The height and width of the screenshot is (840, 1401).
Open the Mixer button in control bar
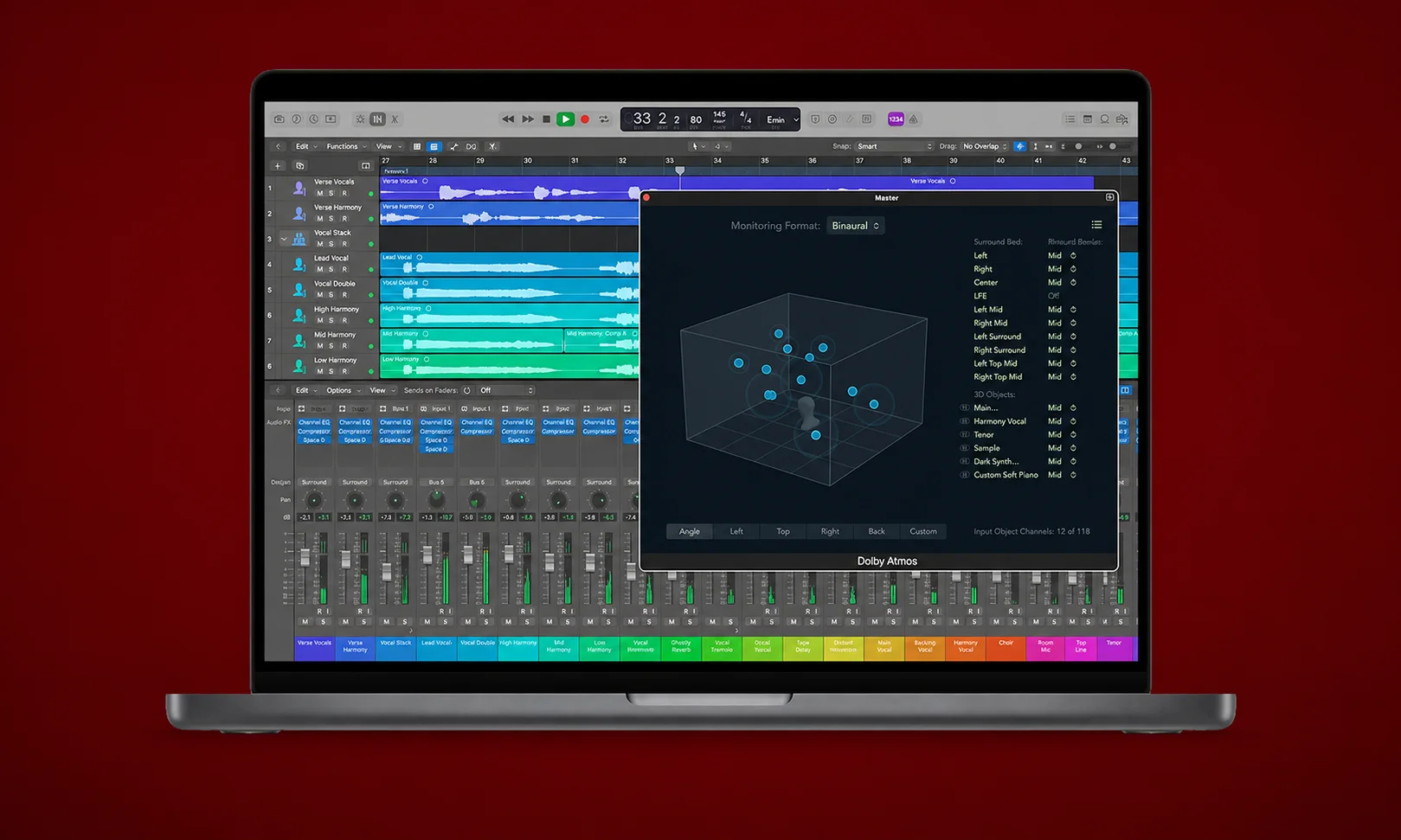coord(377,119)
